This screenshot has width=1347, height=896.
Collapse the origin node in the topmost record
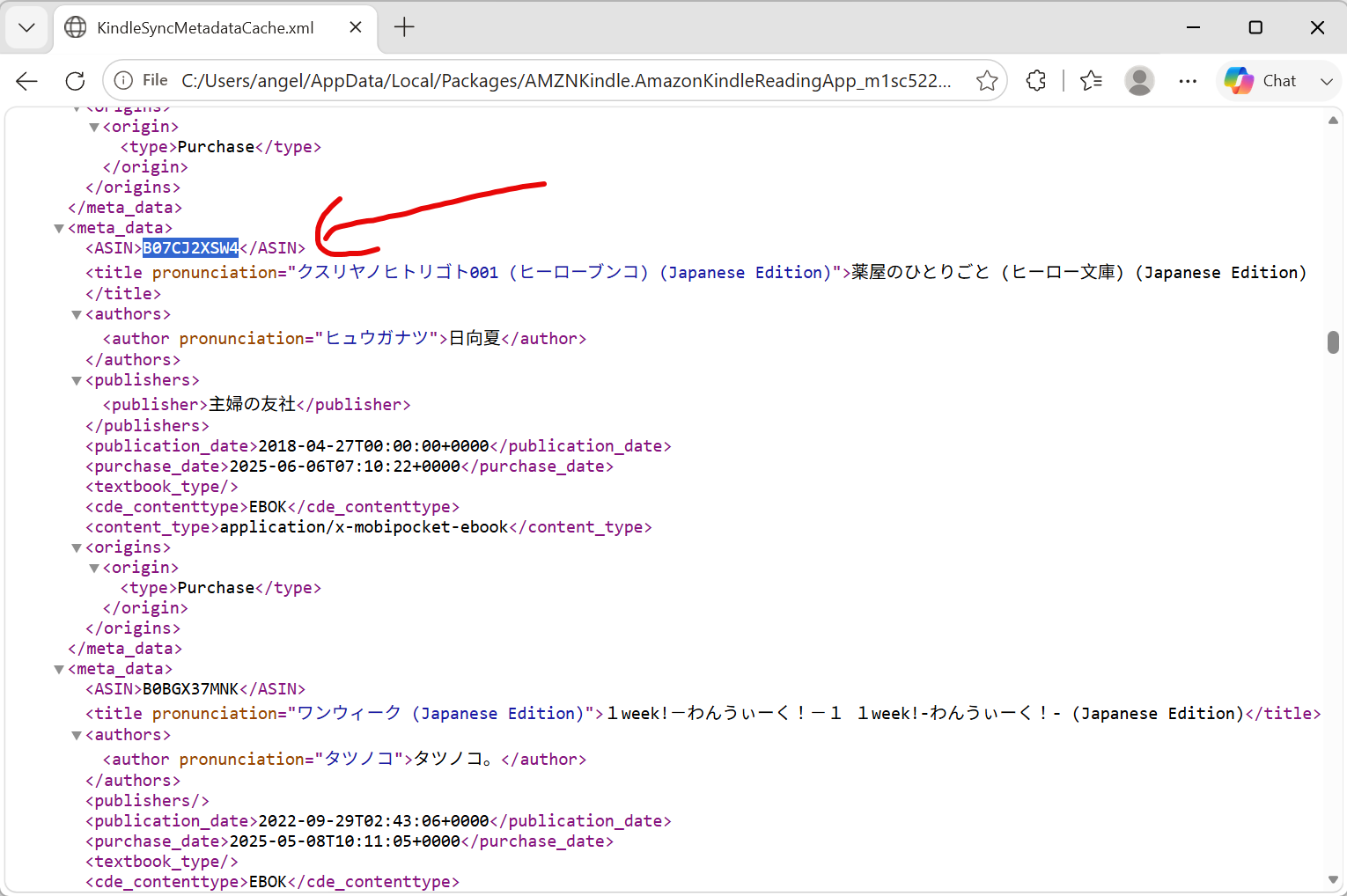94,128
